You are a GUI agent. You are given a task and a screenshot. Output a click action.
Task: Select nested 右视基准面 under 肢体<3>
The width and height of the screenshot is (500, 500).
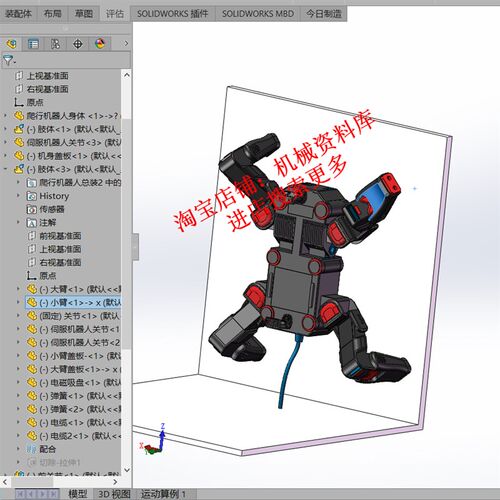point(60,262)
